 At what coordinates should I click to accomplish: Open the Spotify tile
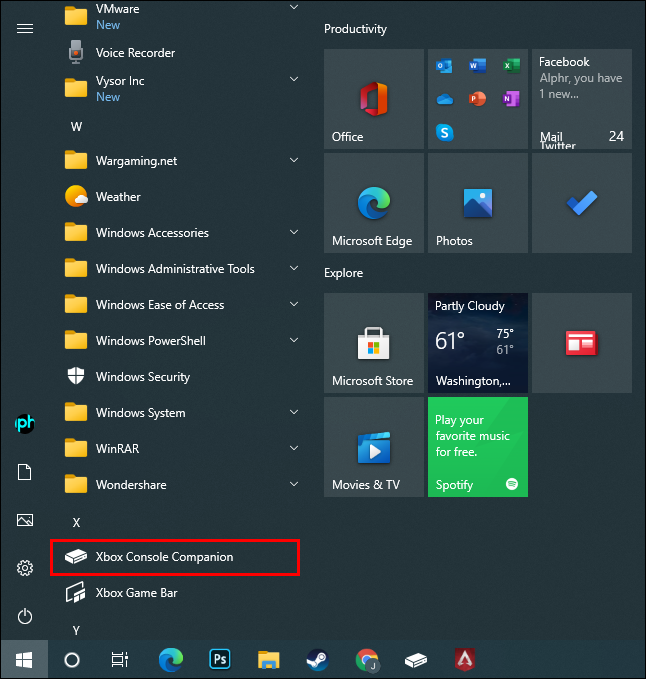[478, 447]
